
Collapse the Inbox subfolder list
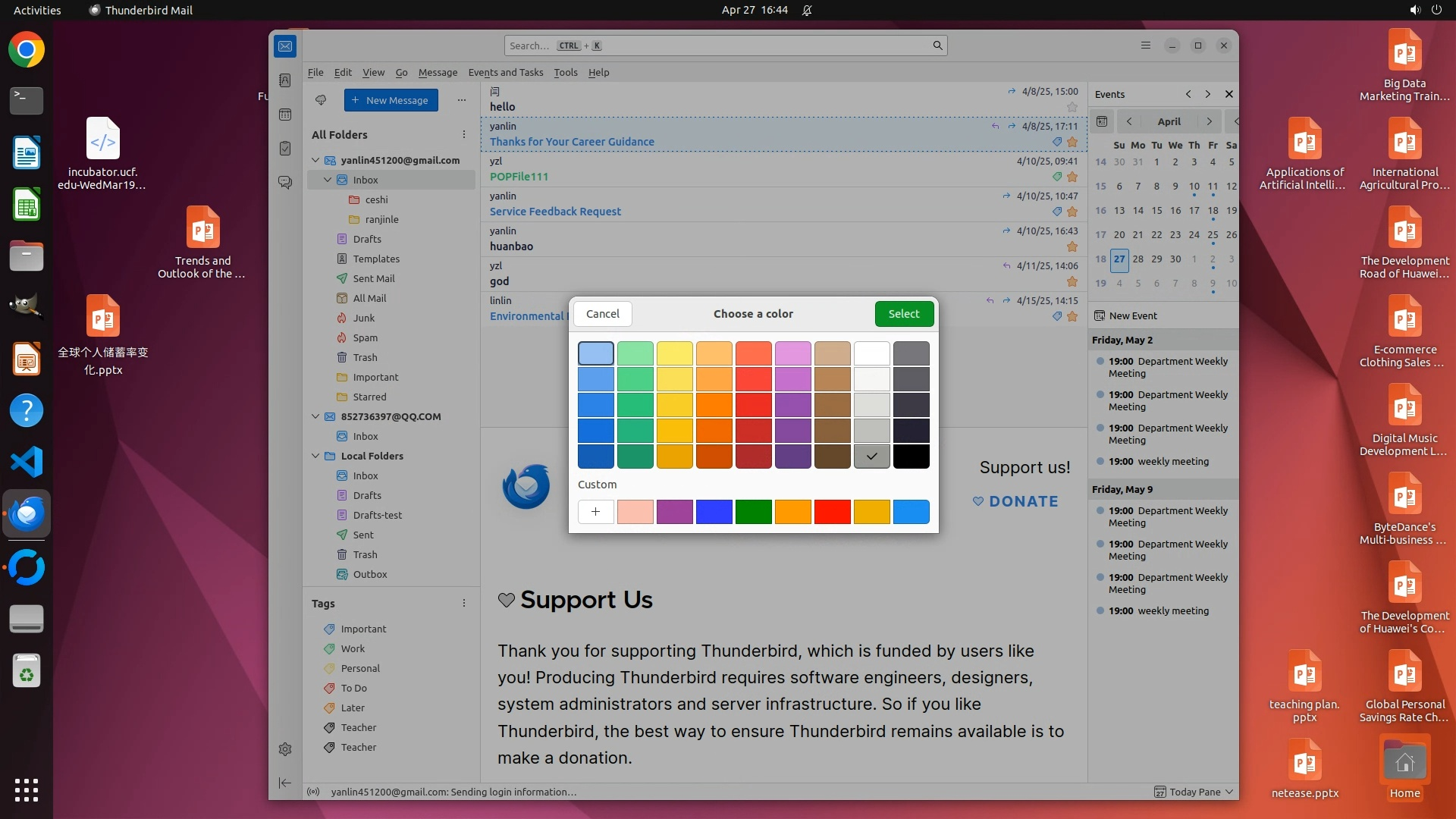click(328, 180)
